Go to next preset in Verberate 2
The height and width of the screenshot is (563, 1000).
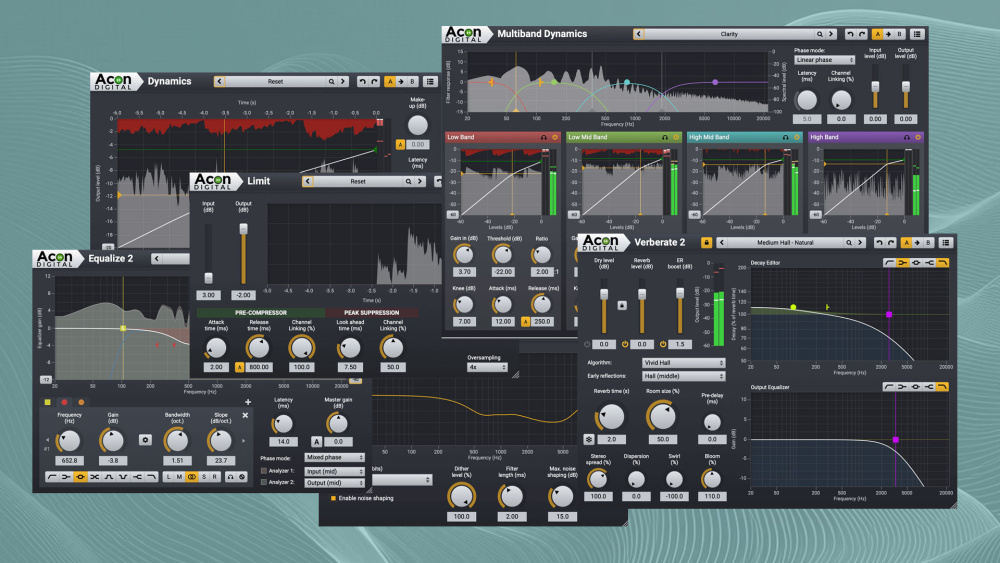[x=859, y=243]
